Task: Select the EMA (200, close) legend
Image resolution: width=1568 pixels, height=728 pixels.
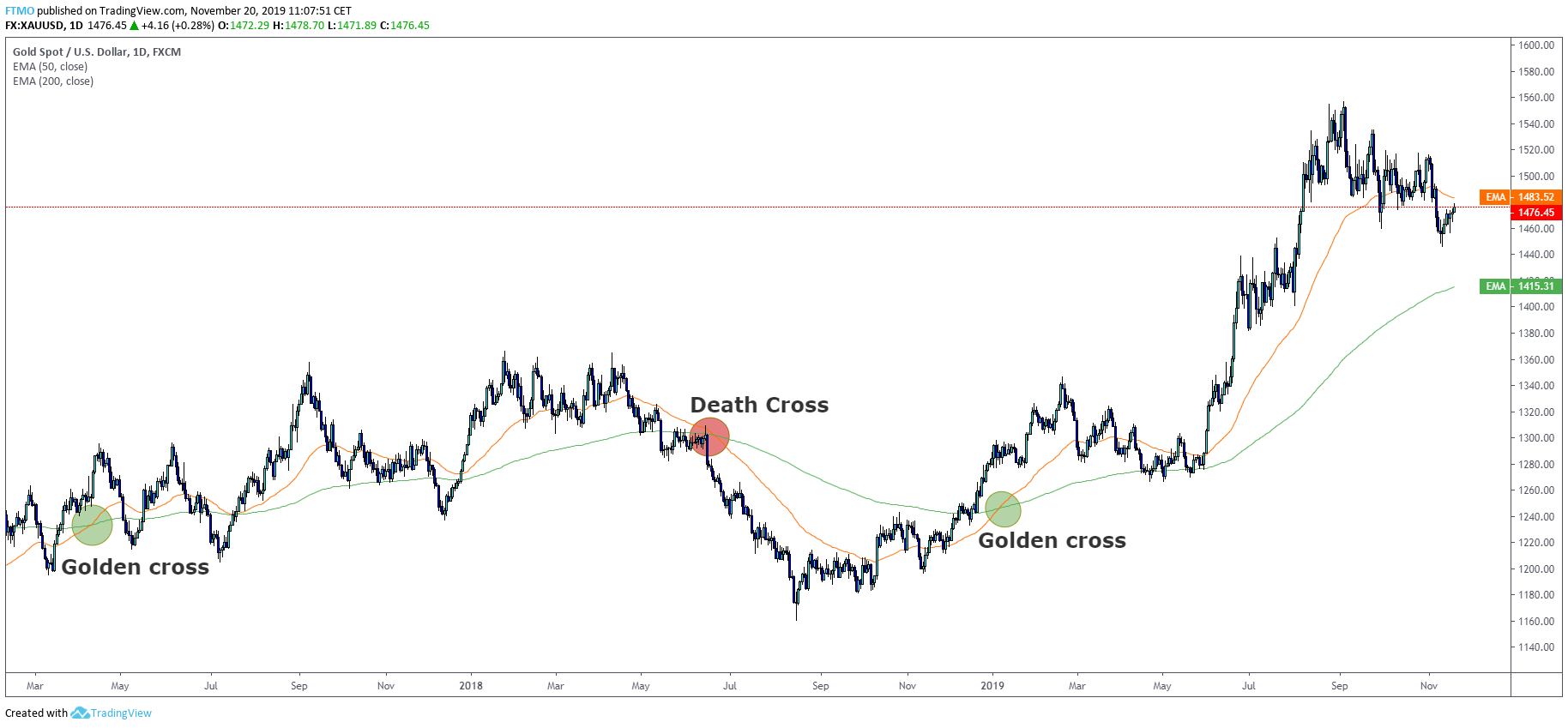Action: click(53, 81)
